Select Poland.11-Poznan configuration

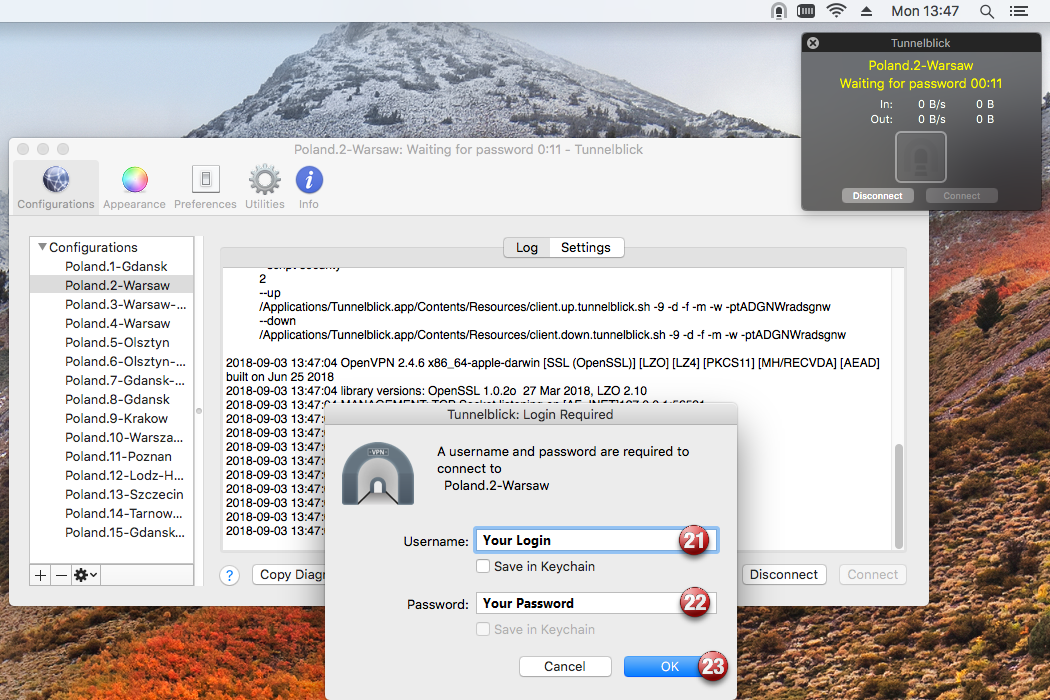pyautogui.click(x=118, y=456)
